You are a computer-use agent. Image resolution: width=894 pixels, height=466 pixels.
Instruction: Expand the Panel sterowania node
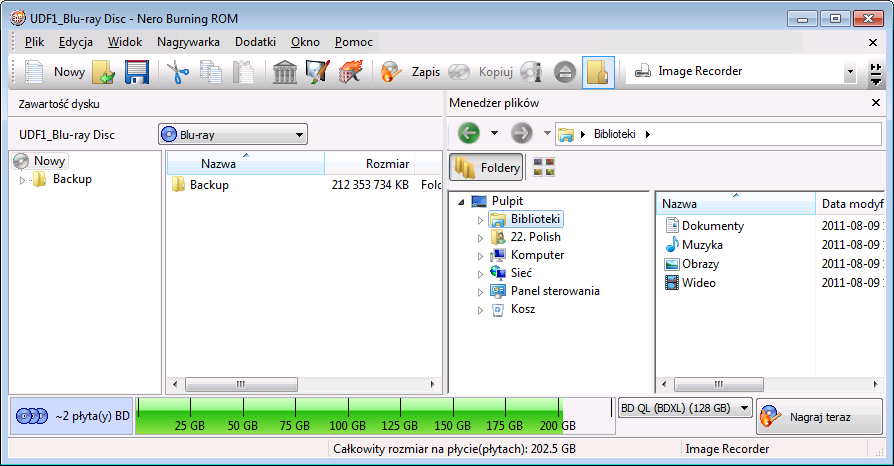480,292
